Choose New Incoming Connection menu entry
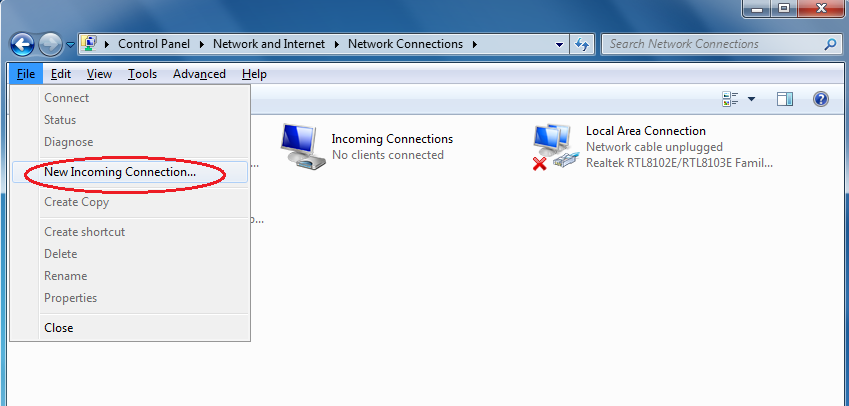The image size is (849, 406). (x=130, y=172)
